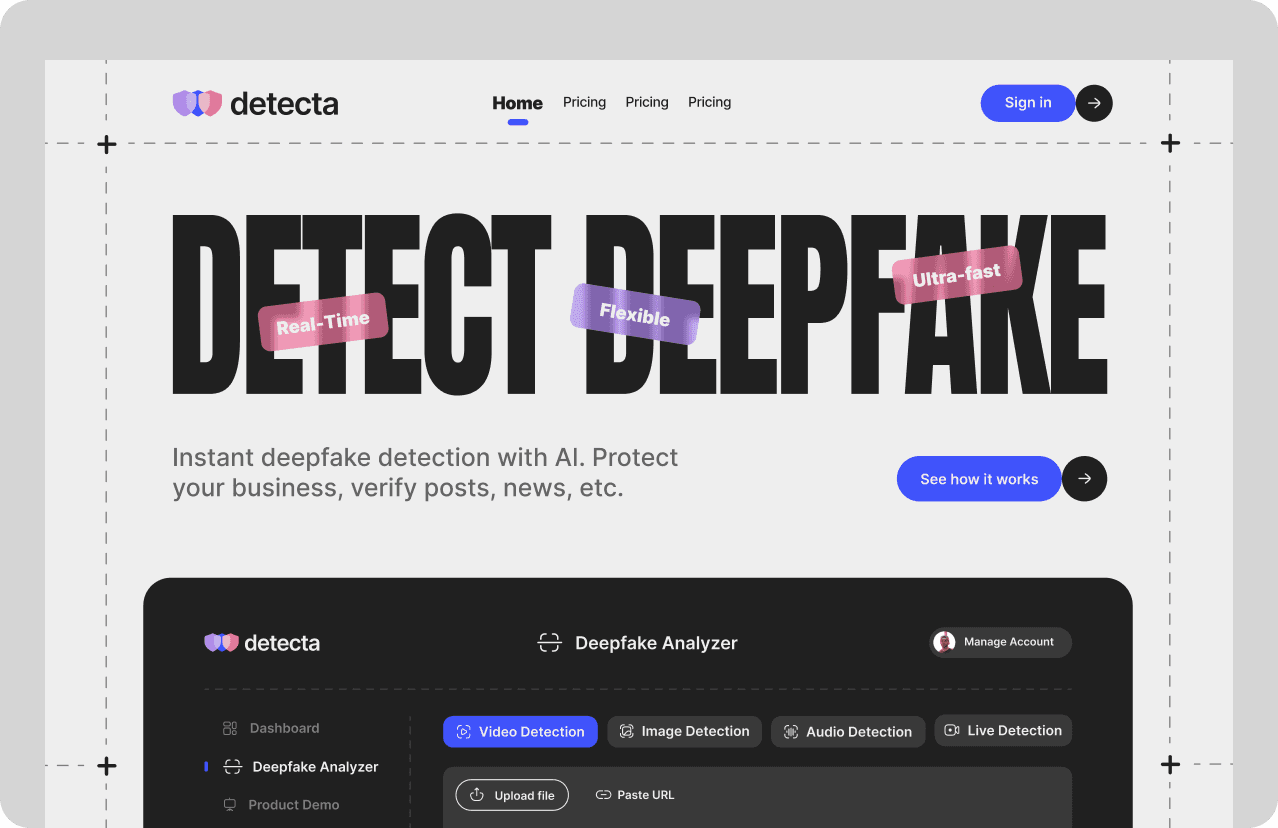Open the first Pricing link after Home
This screenshot has height=828, width=1278.
click(x=584, y=102)
